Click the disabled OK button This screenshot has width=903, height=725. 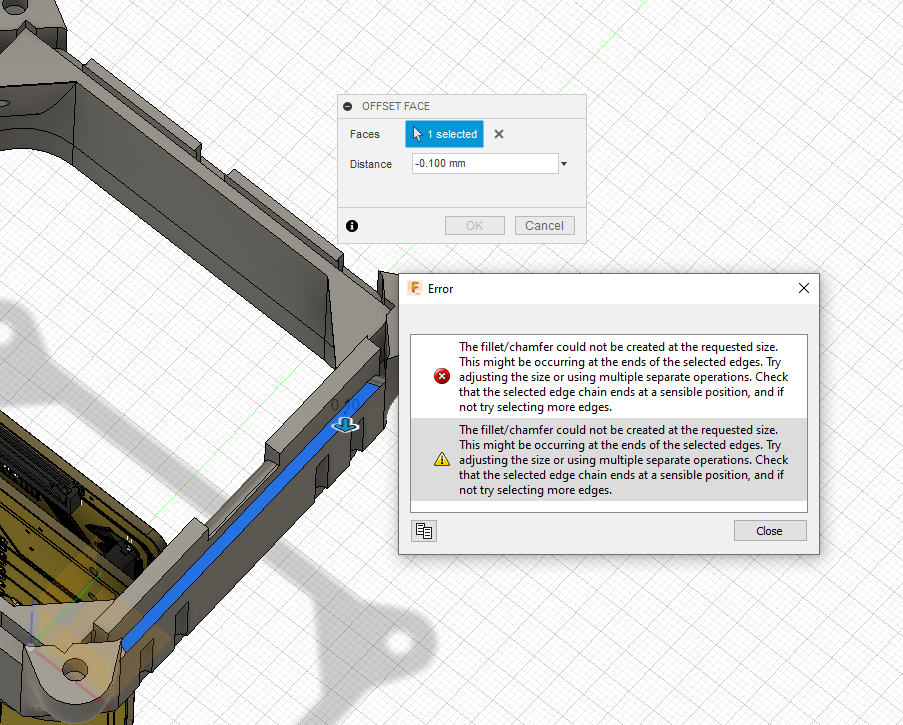click(x=474, y=225)
